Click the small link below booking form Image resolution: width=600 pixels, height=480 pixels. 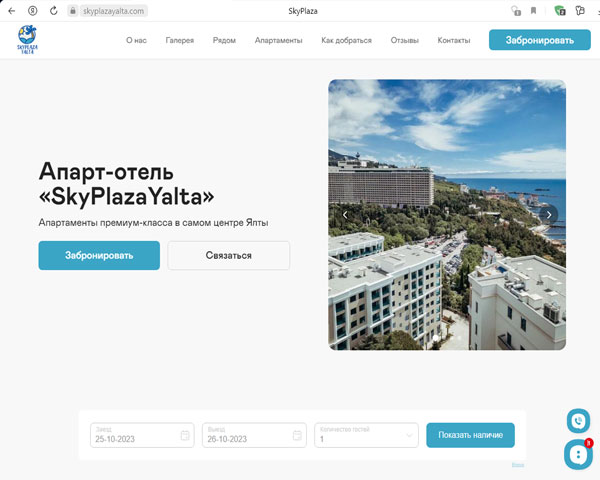[x=518, y=465]
